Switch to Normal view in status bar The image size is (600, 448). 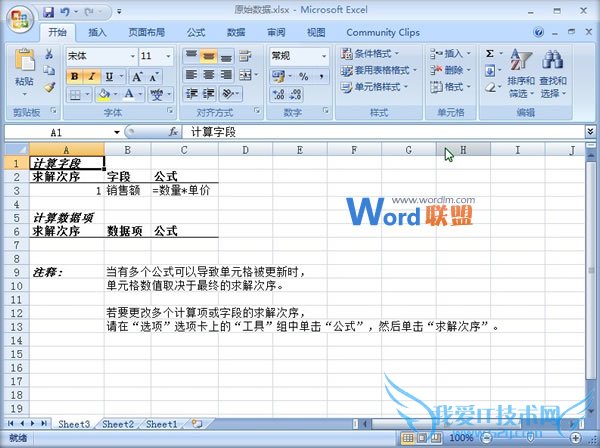point(408,437)
